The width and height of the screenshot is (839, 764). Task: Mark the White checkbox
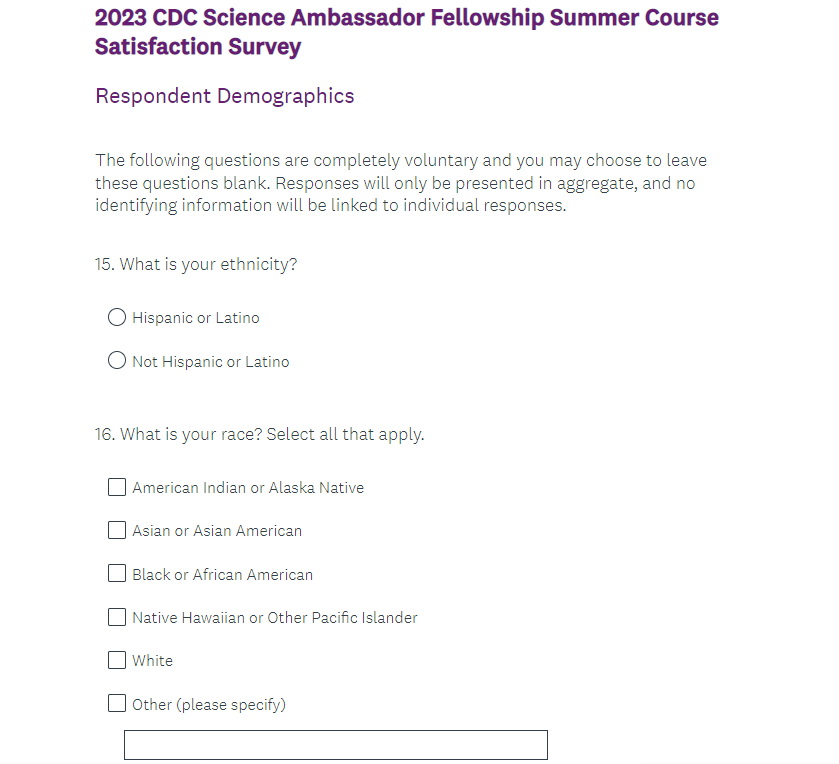(x=117, y=660)
